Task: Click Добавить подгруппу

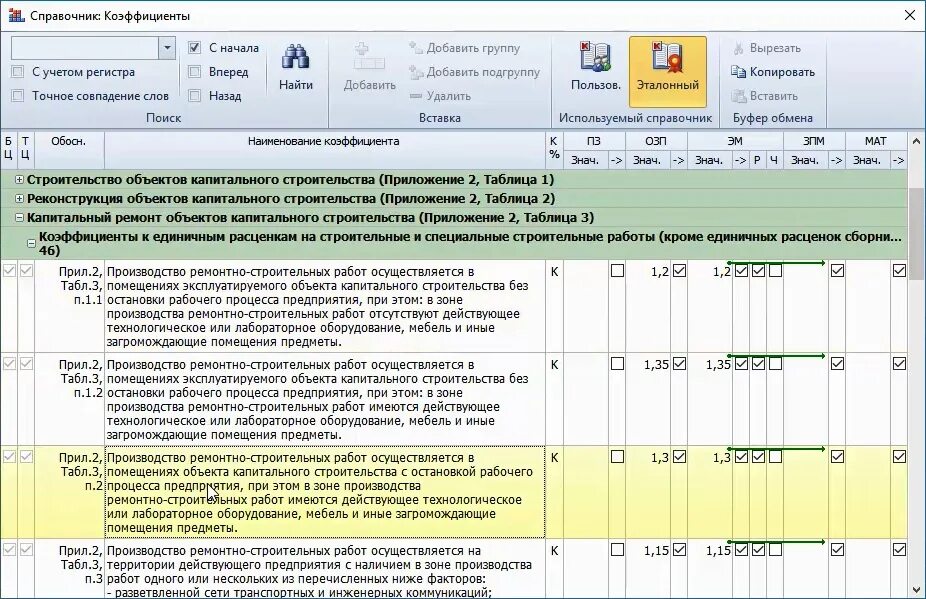Action: click(474, 72)
